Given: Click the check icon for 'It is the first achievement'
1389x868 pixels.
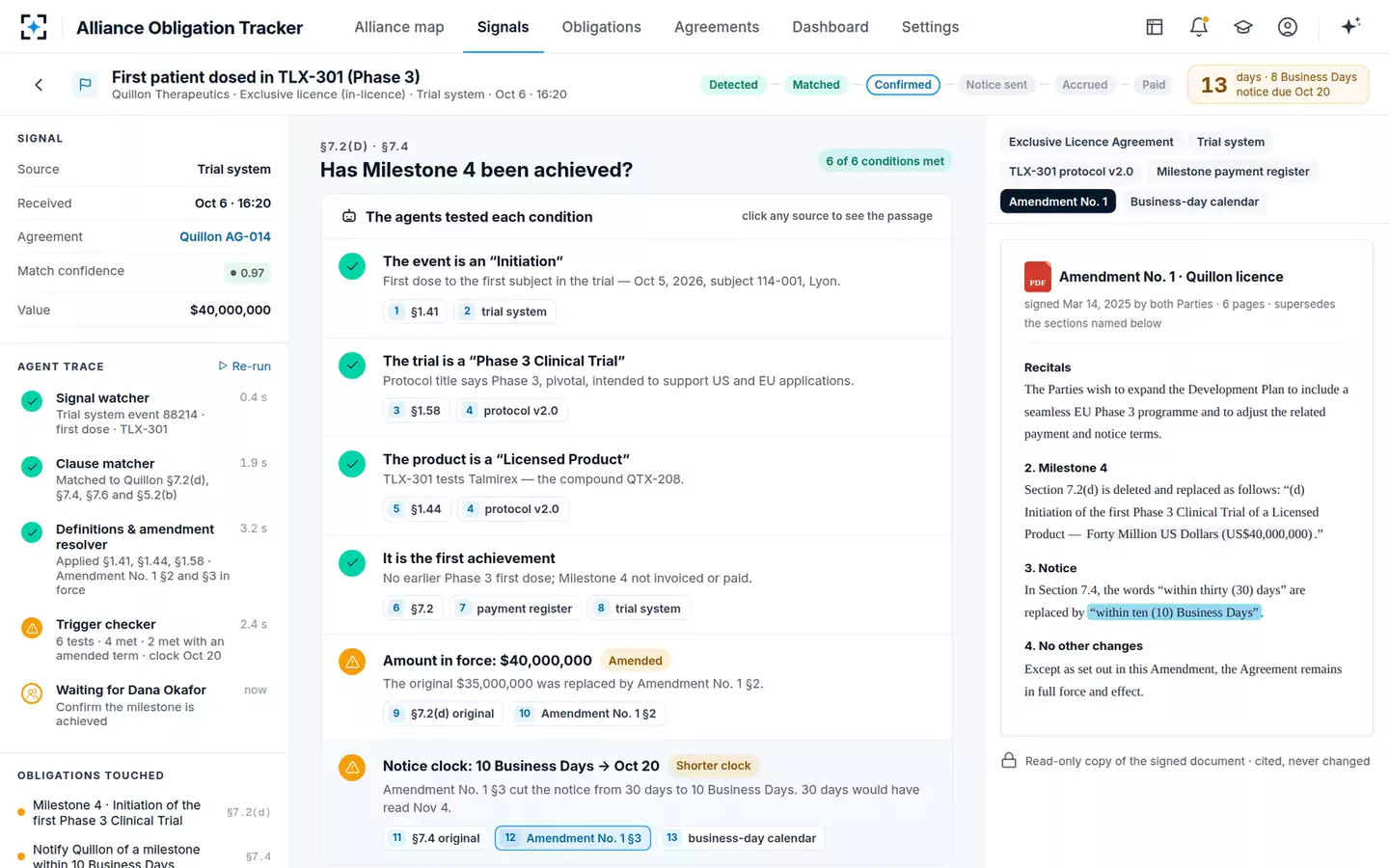Looking at the screenshot, I should click(352, 563).
